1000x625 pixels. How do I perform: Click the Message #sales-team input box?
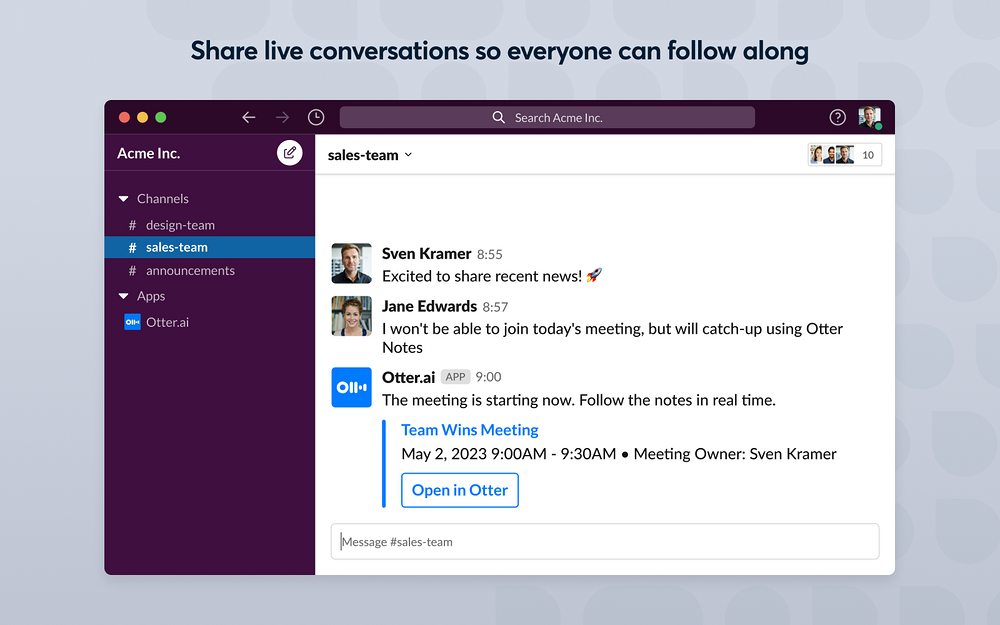[605, 541]
